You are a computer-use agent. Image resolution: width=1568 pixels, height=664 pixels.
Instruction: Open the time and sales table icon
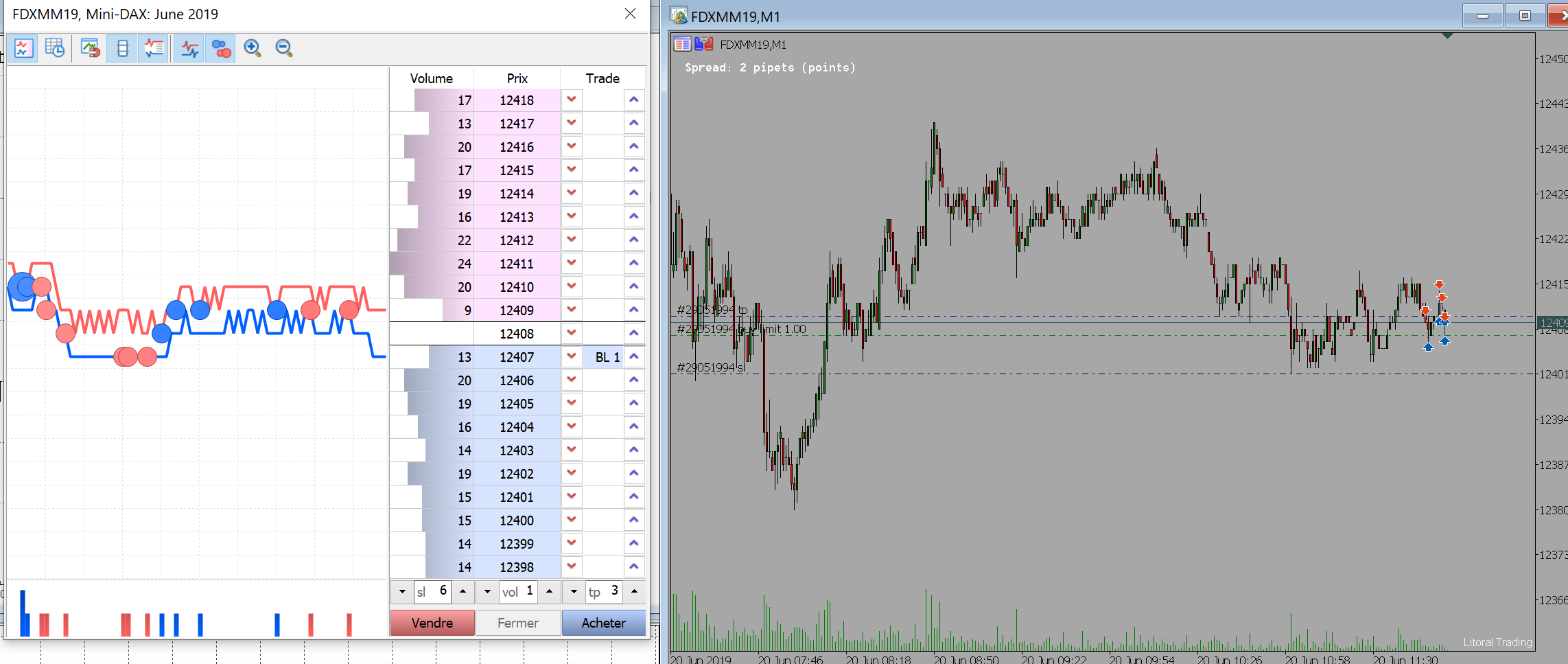54,49
